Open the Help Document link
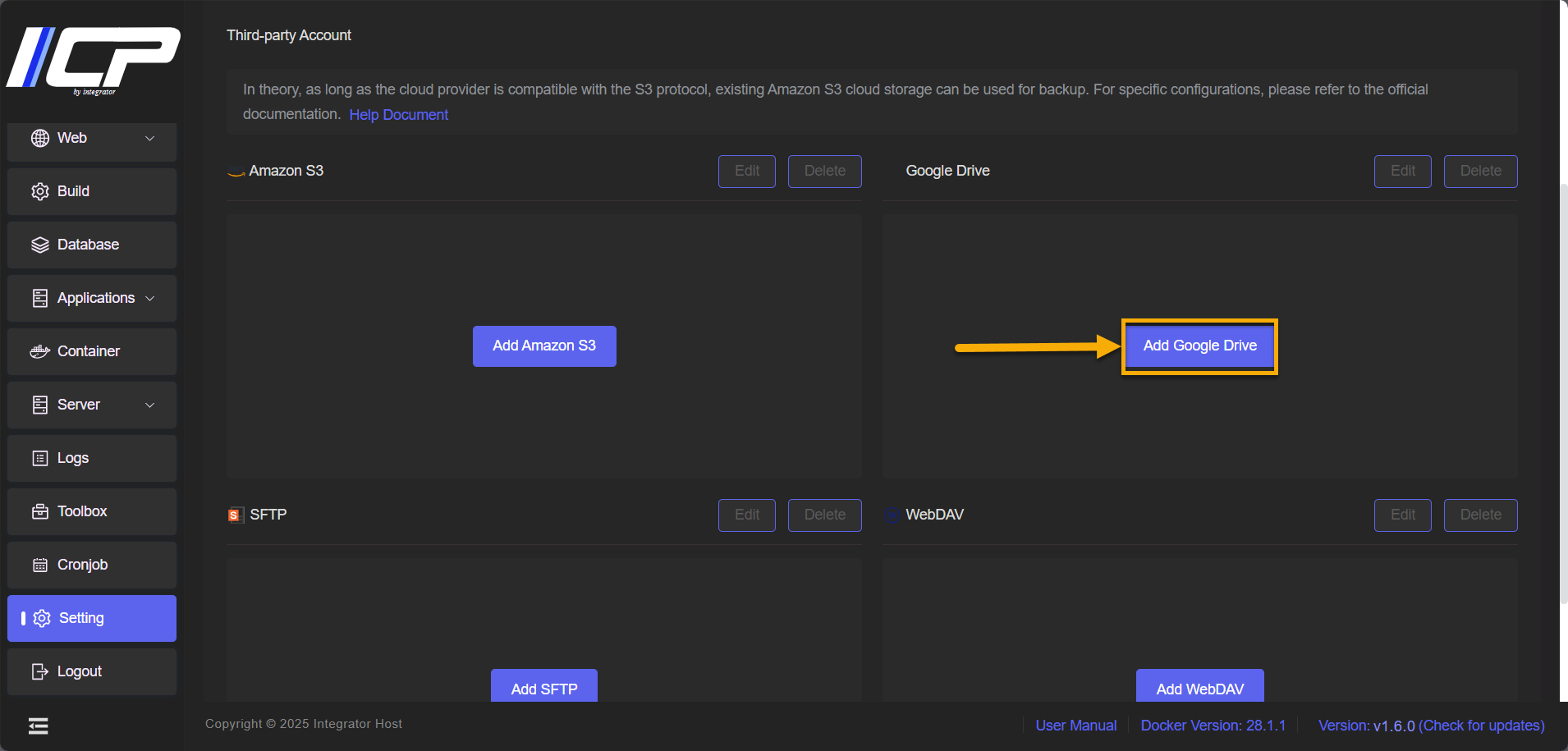Screen dimensions: 1568x751 pyautogui.click(x=399, y=115)
